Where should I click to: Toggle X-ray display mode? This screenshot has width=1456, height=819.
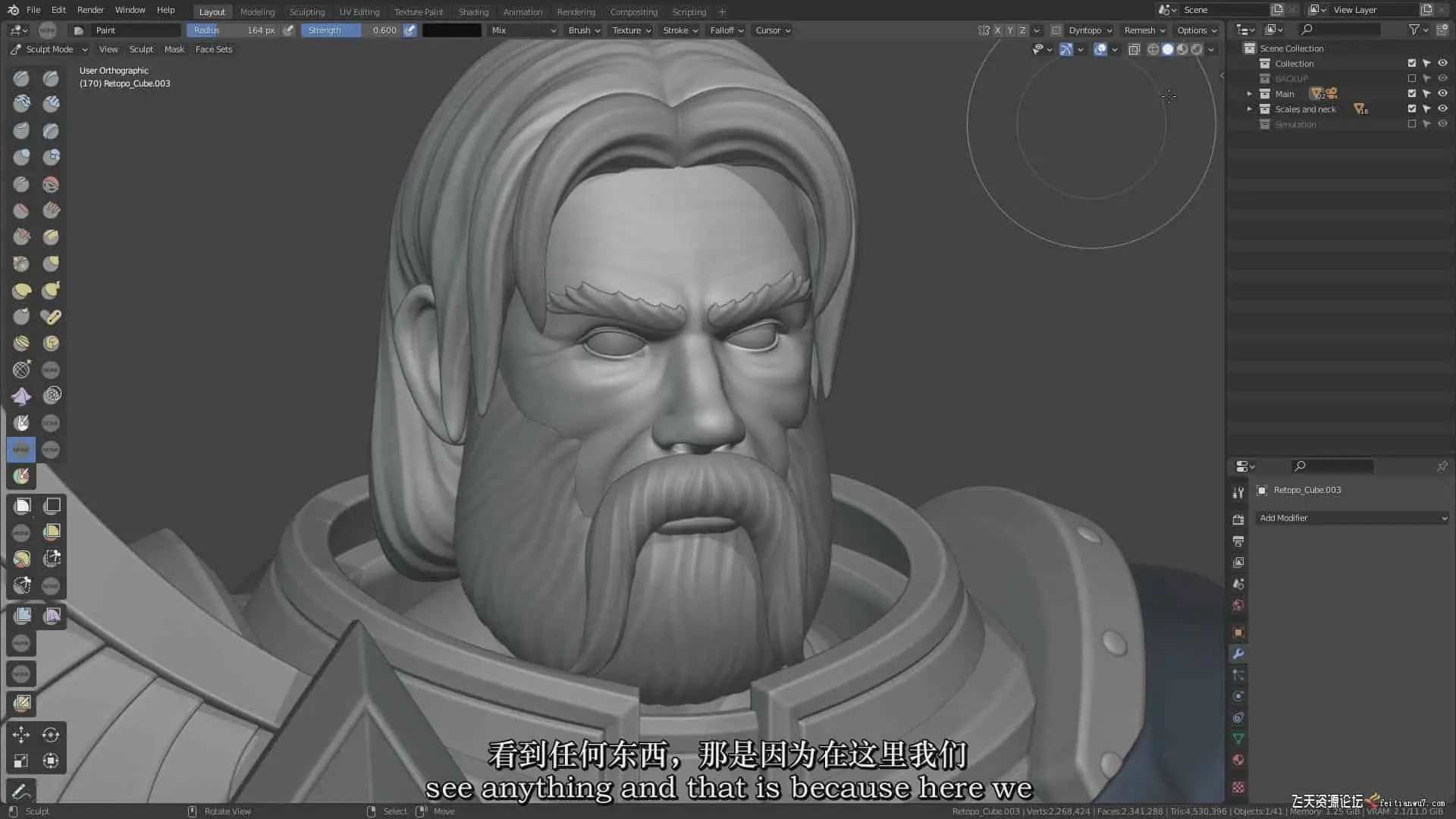1134,49
